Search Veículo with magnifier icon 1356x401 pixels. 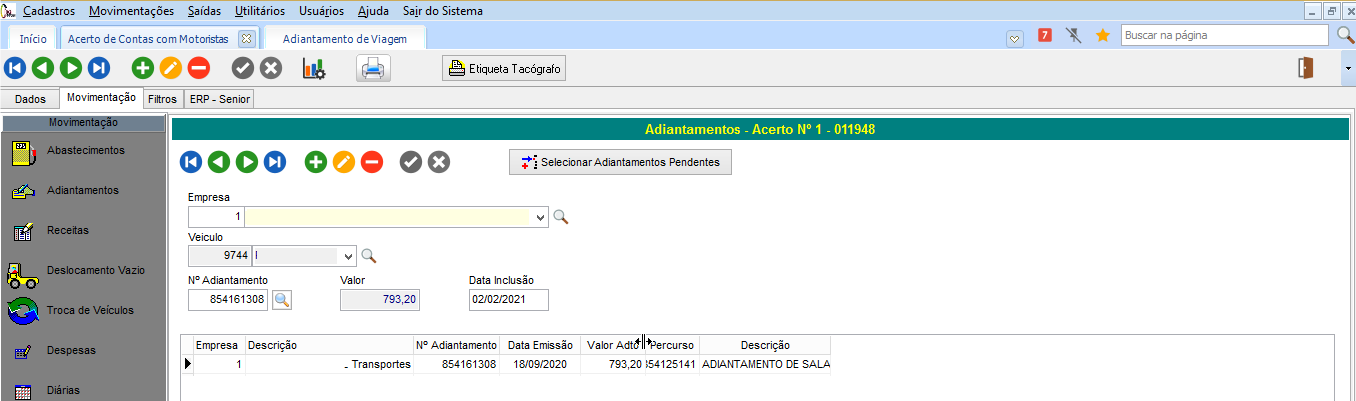point(369,256)
